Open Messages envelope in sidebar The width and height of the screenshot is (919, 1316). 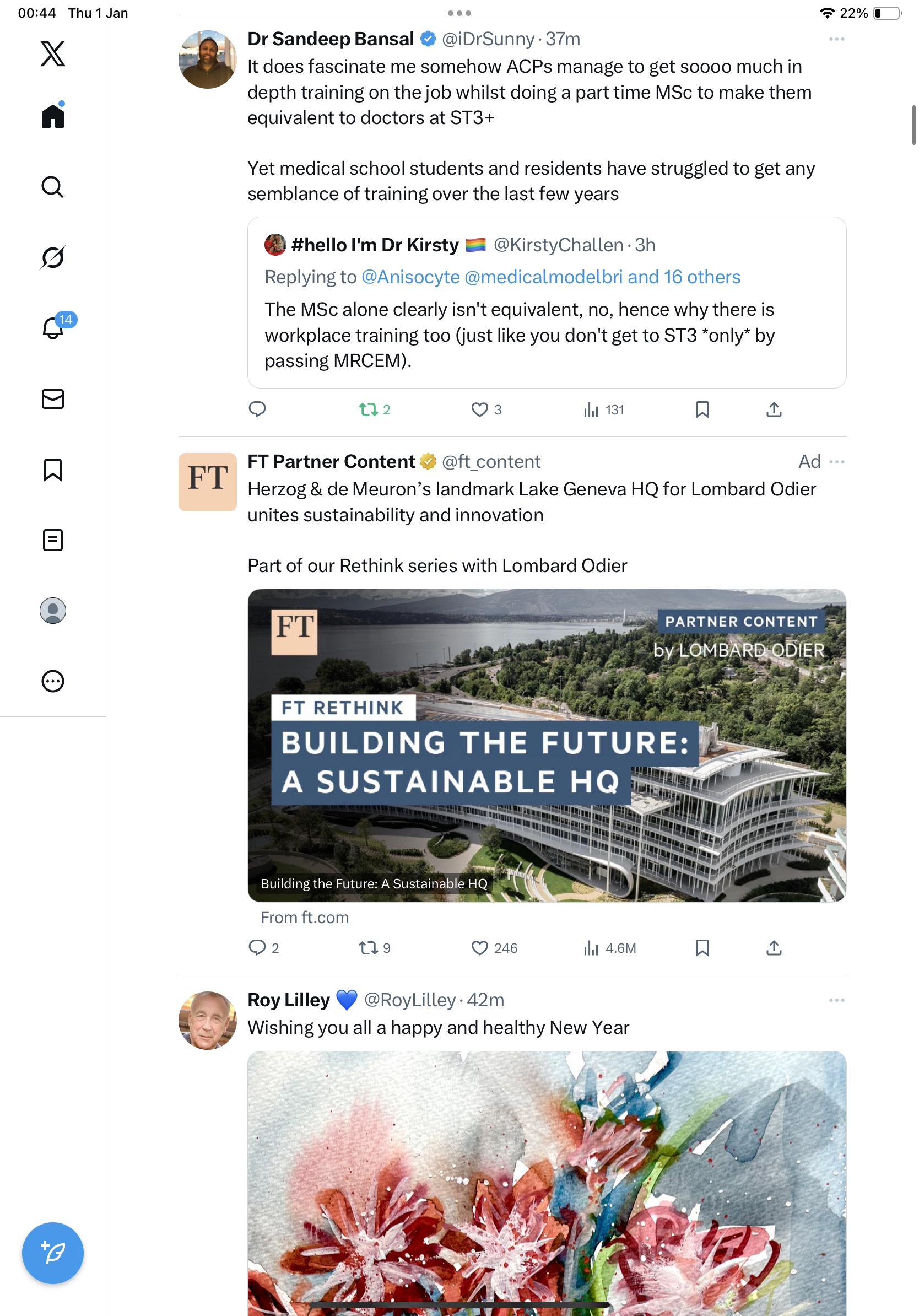click(x=53, y=399)
